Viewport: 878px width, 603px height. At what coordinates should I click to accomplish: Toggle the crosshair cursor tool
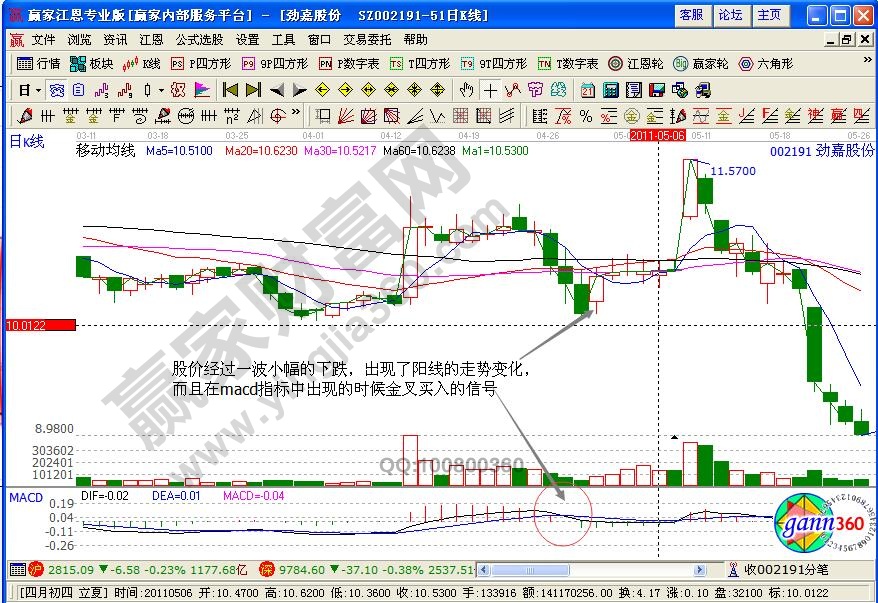[x=491, y=92]
